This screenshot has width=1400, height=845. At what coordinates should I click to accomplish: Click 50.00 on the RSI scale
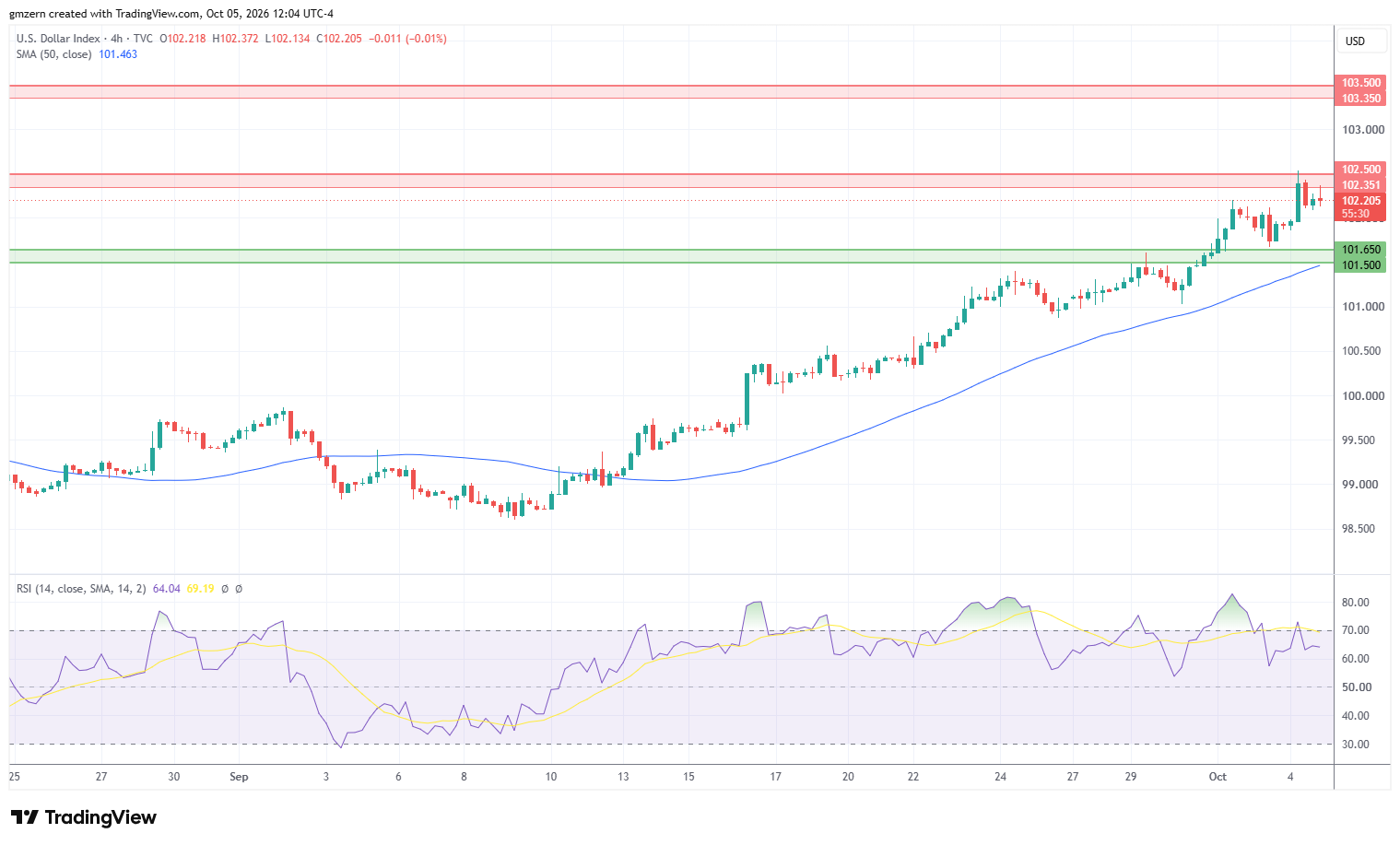pyautogui.click(x=1356, y=687)
